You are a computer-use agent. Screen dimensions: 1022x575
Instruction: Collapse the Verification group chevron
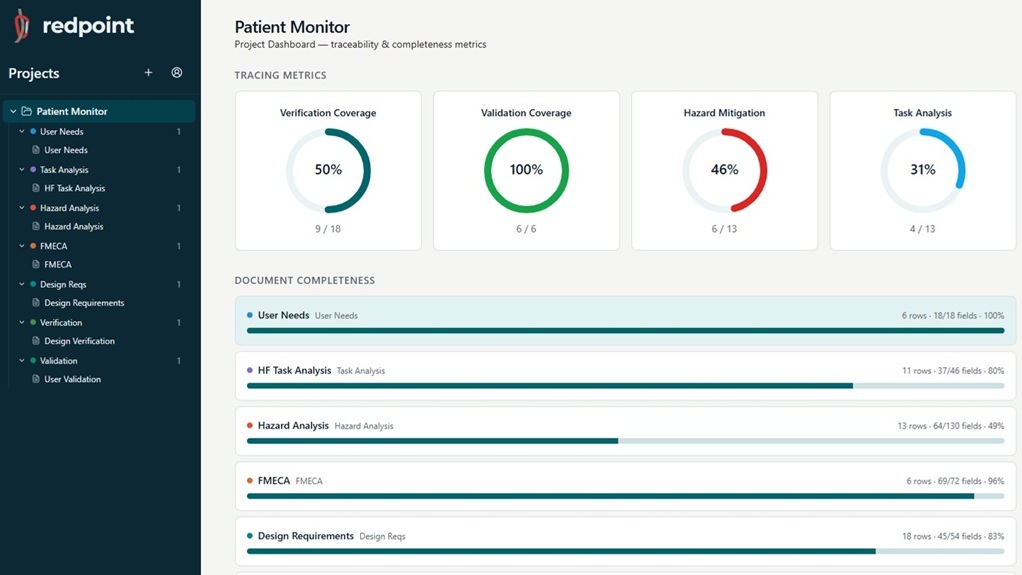(x=22, y=322)
